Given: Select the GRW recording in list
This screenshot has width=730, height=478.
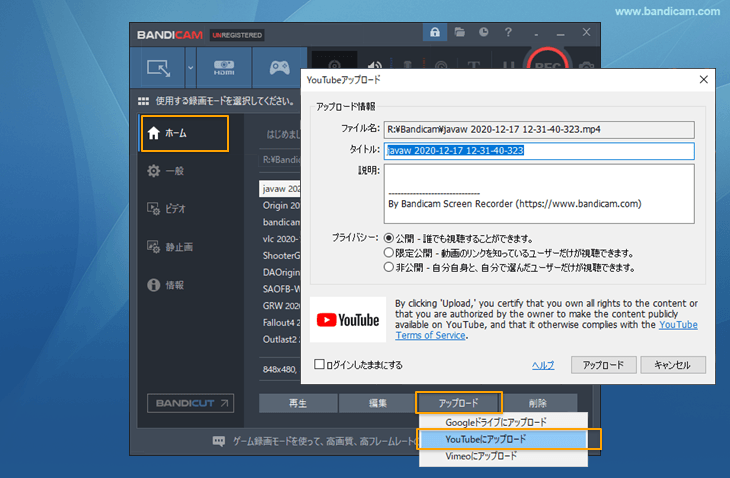Looking at the screenshot, I should [281, 306].
